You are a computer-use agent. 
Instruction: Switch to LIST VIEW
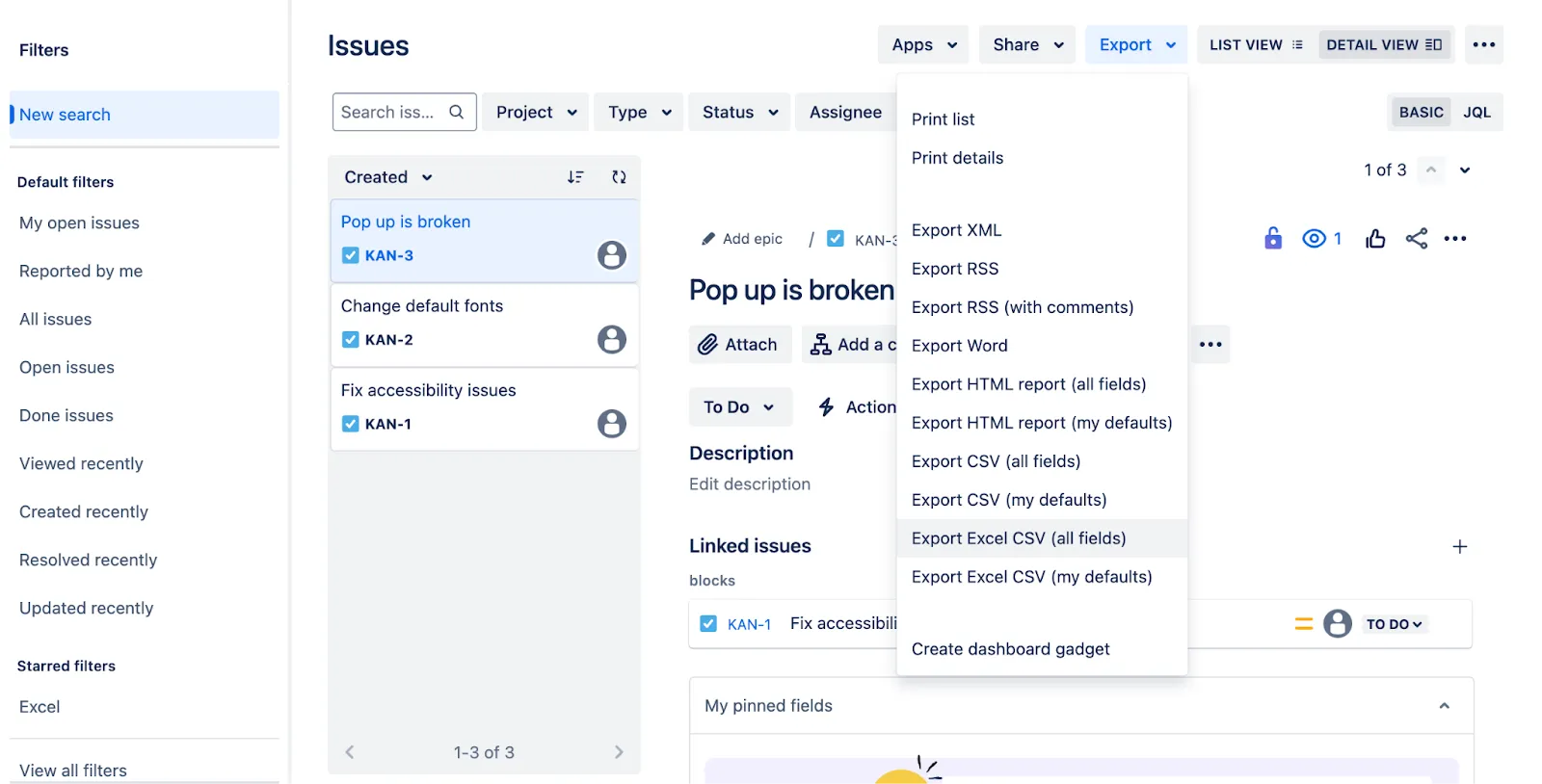1257,44
